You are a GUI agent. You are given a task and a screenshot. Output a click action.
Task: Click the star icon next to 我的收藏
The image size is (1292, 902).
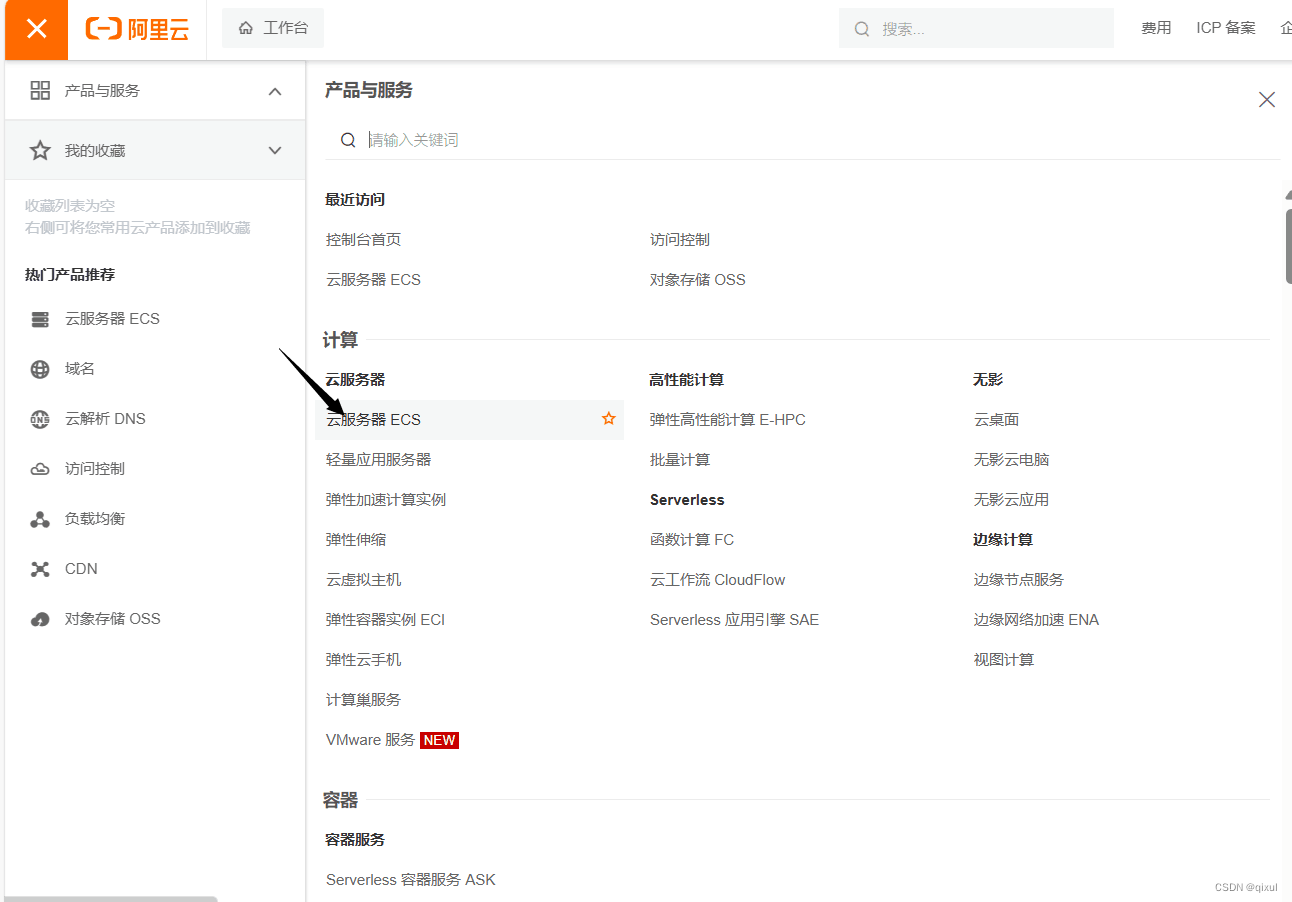point(40,151)
